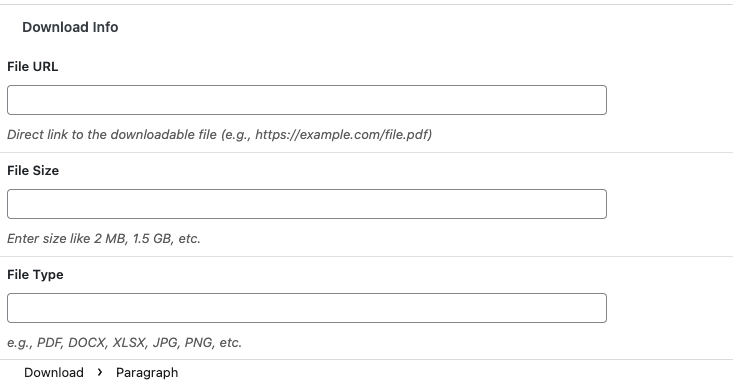The height and width of the screenshot is (384, 733).
Task: Click the File URL field label
Action: [x=33, y=66]
